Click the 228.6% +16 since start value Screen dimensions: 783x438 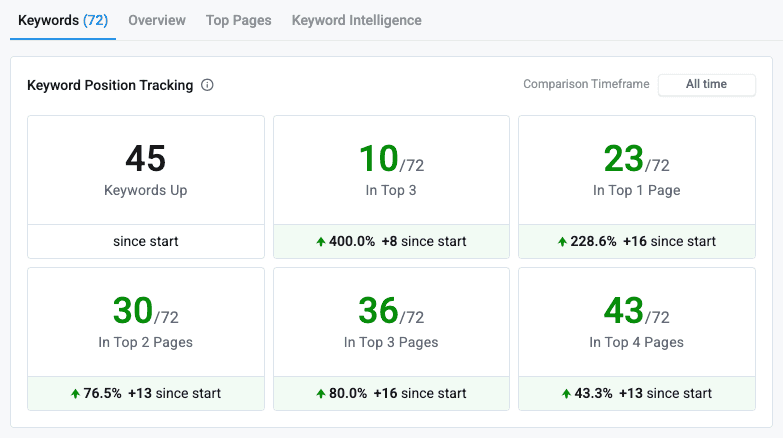637,241
